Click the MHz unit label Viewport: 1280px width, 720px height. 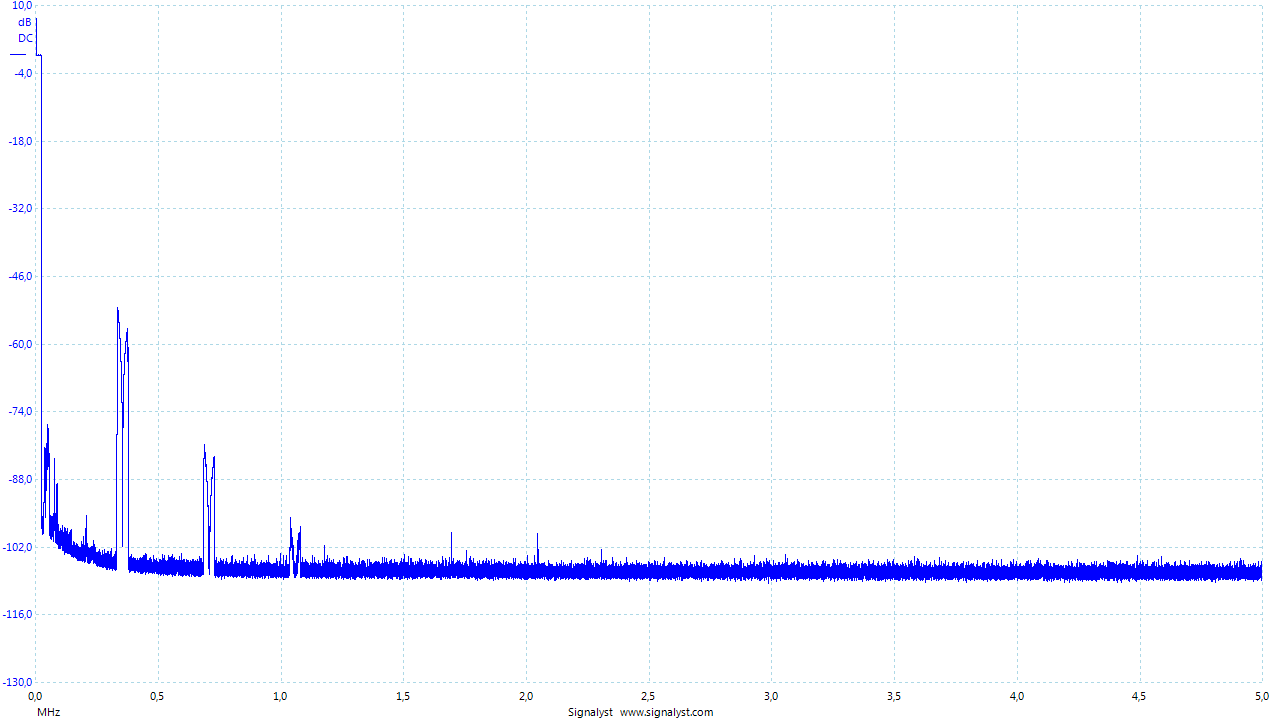tap(48, 712)
